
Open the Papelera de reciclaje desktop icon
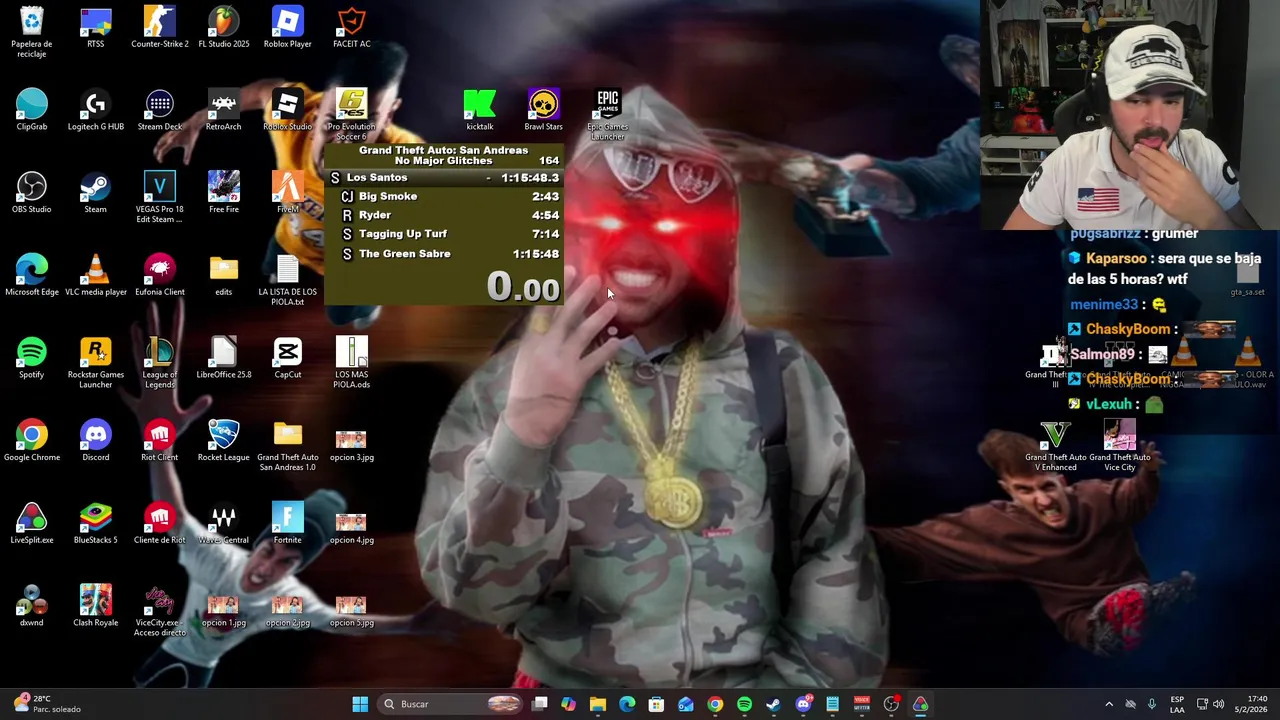pos(32,31)
